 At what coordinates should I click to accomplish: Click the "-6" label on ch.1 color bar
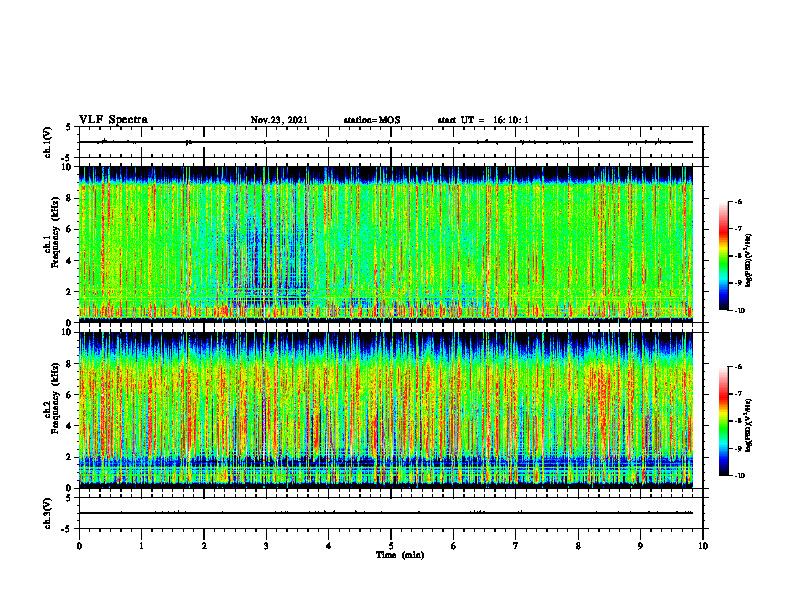pos(738,202)
